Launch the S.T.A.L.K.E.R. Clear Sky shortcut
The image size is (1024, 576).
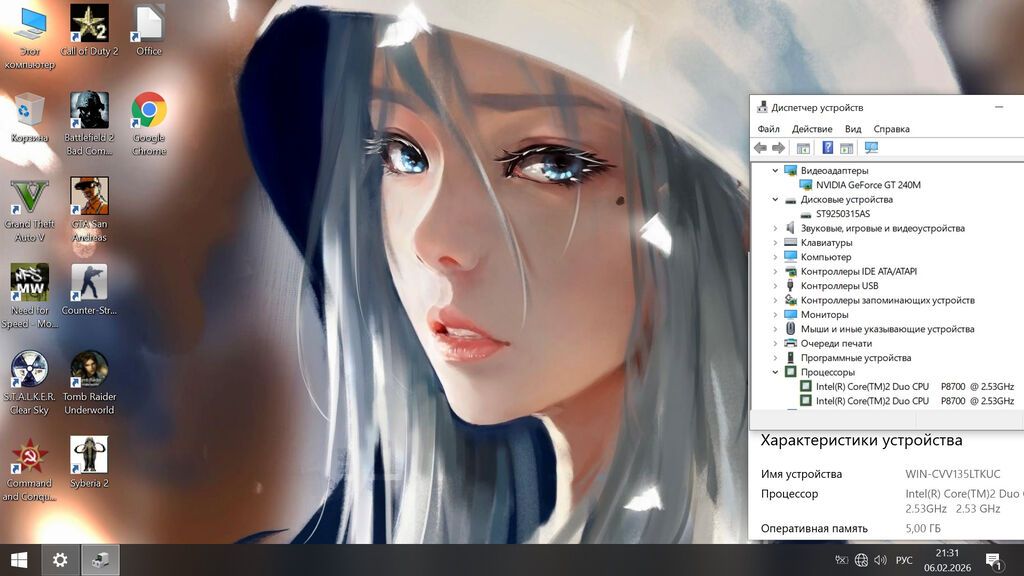(29, 383)
